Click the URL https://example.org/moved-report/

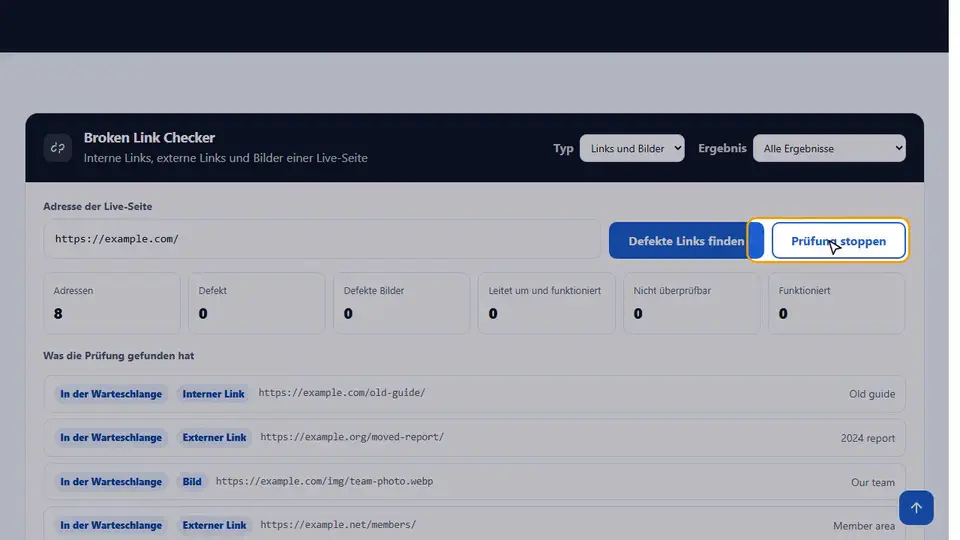[x=352, y=437]
